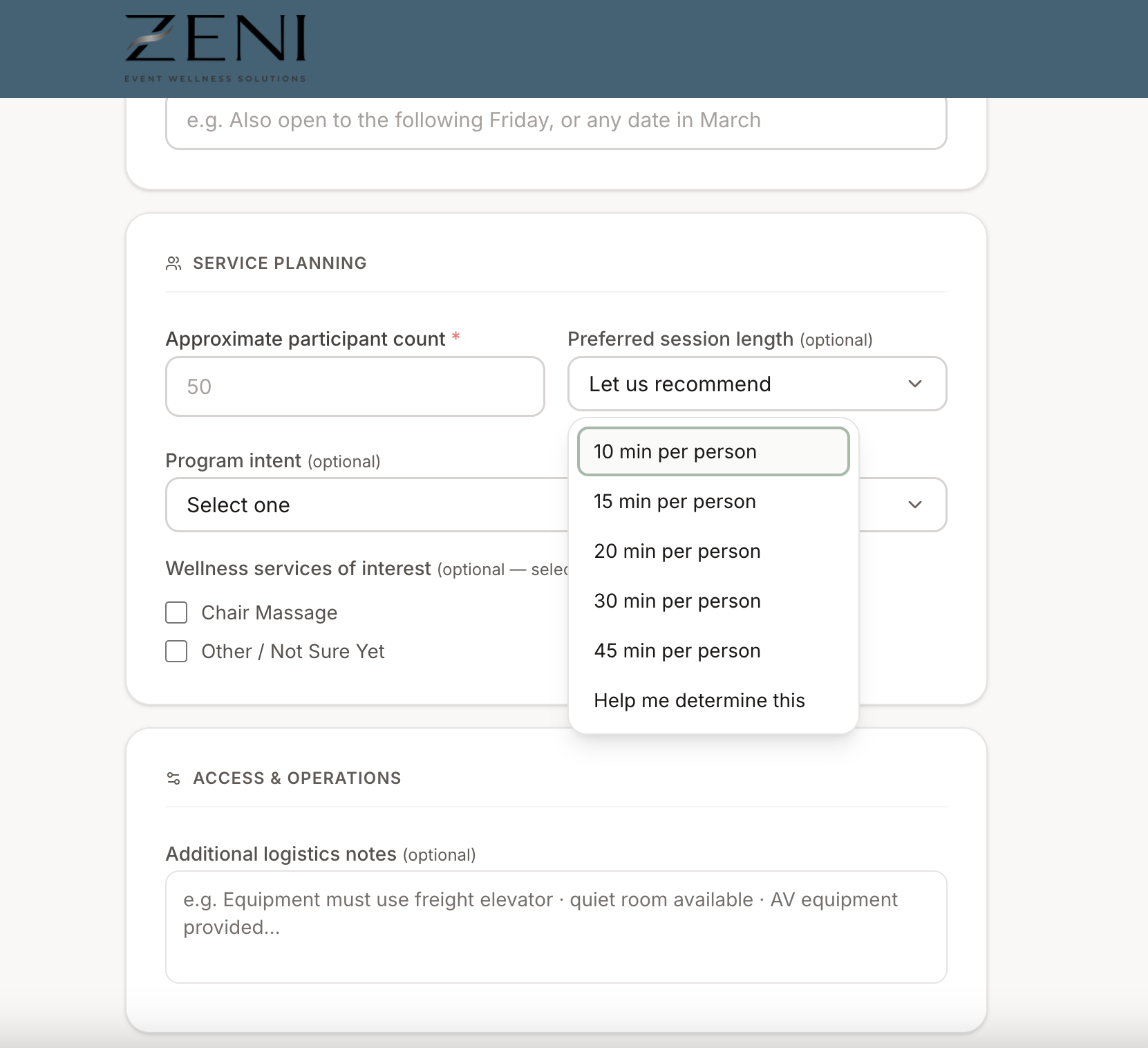Select Help me determine this option
Viewport: 1148px width, 1048px height.
[713, 700]
